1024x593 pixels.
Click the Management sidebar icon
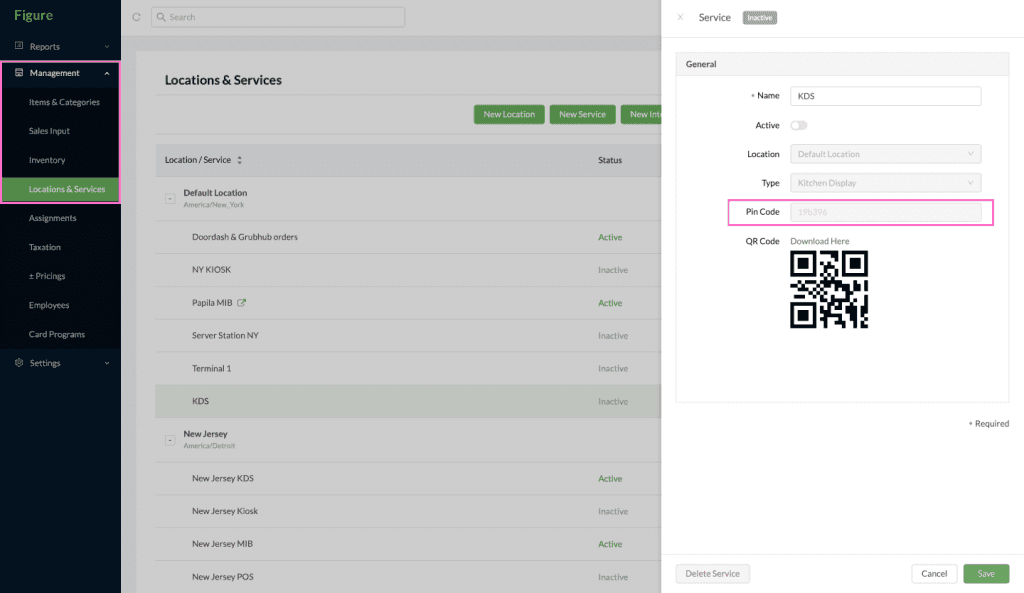[19, 72]
